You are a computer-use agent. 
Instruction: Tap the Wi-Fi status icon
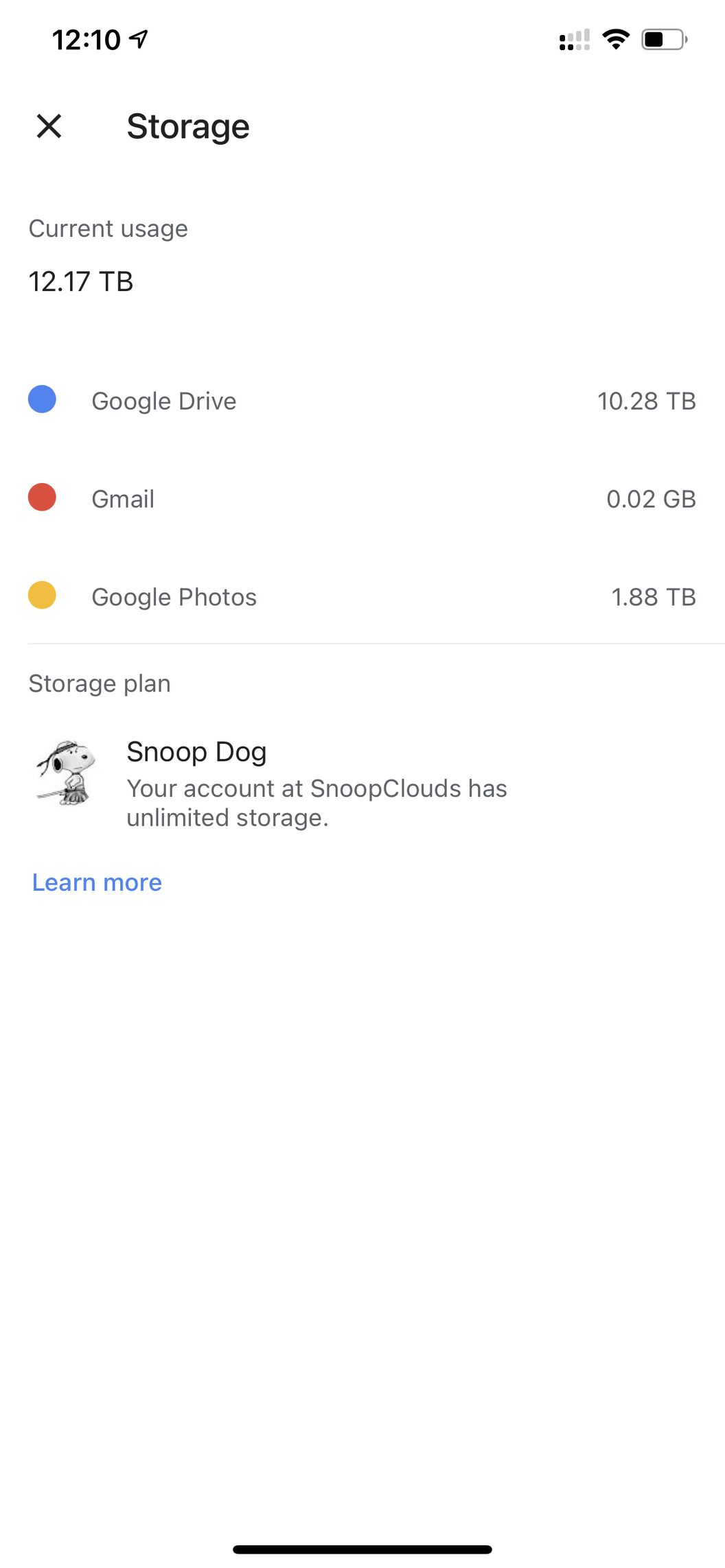[616, 39]
